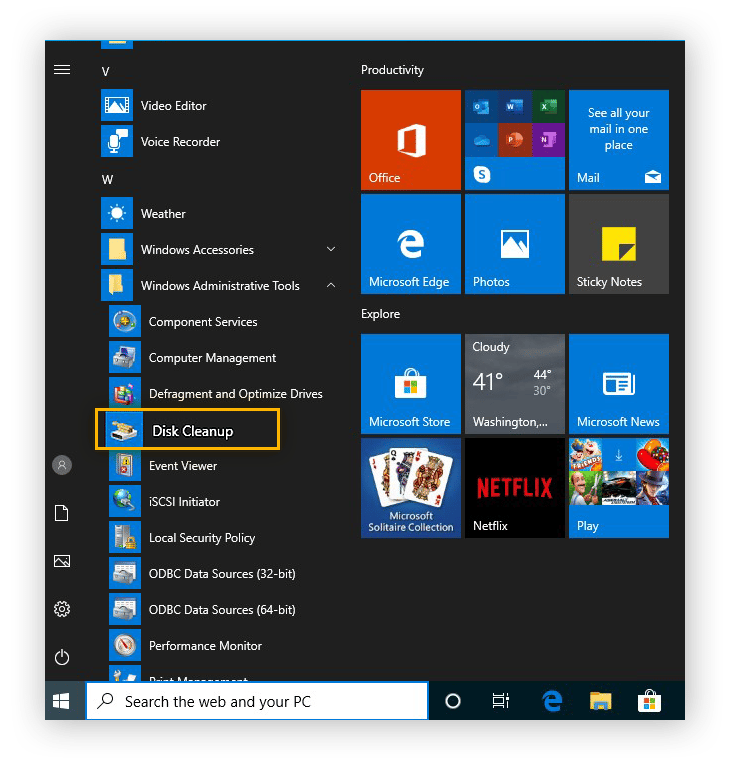Image resolution: width=731 pixels, height=765 pixels.
Task: Open the Mail tile
Action: pyautogui.click(x=619, y=140)
